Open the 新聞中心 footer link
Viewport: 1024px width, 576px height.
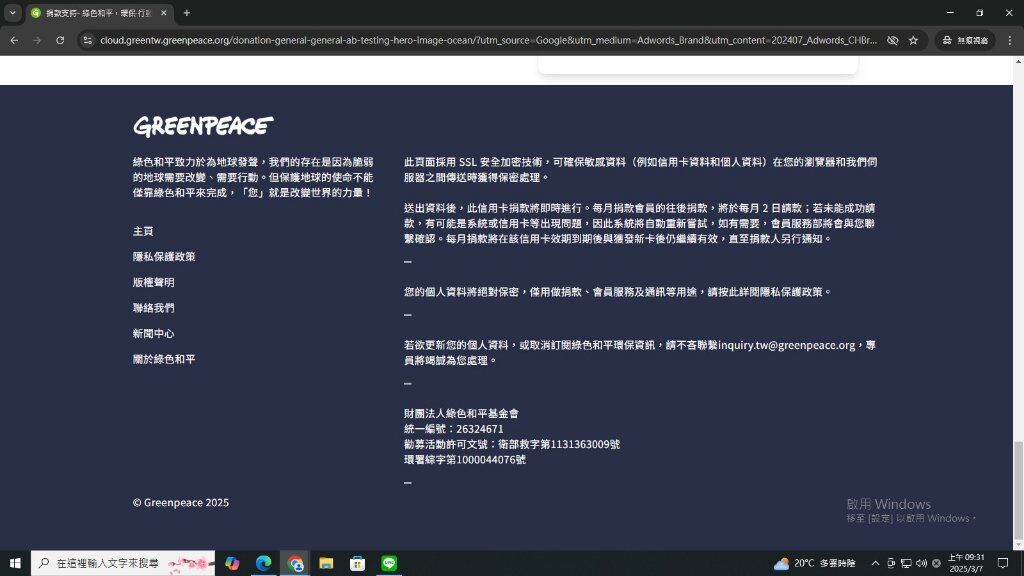[x=153, y=334]
